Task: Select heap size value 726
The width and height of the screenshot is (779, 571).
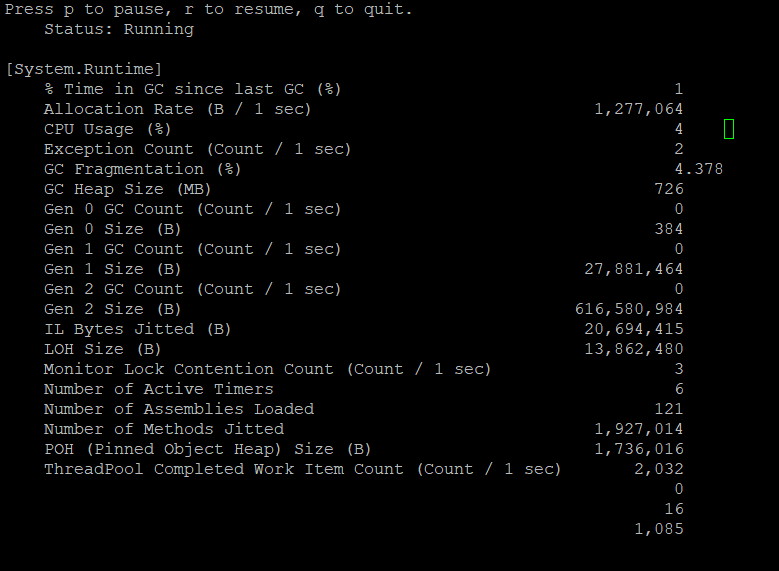Action: click(669, 189)
